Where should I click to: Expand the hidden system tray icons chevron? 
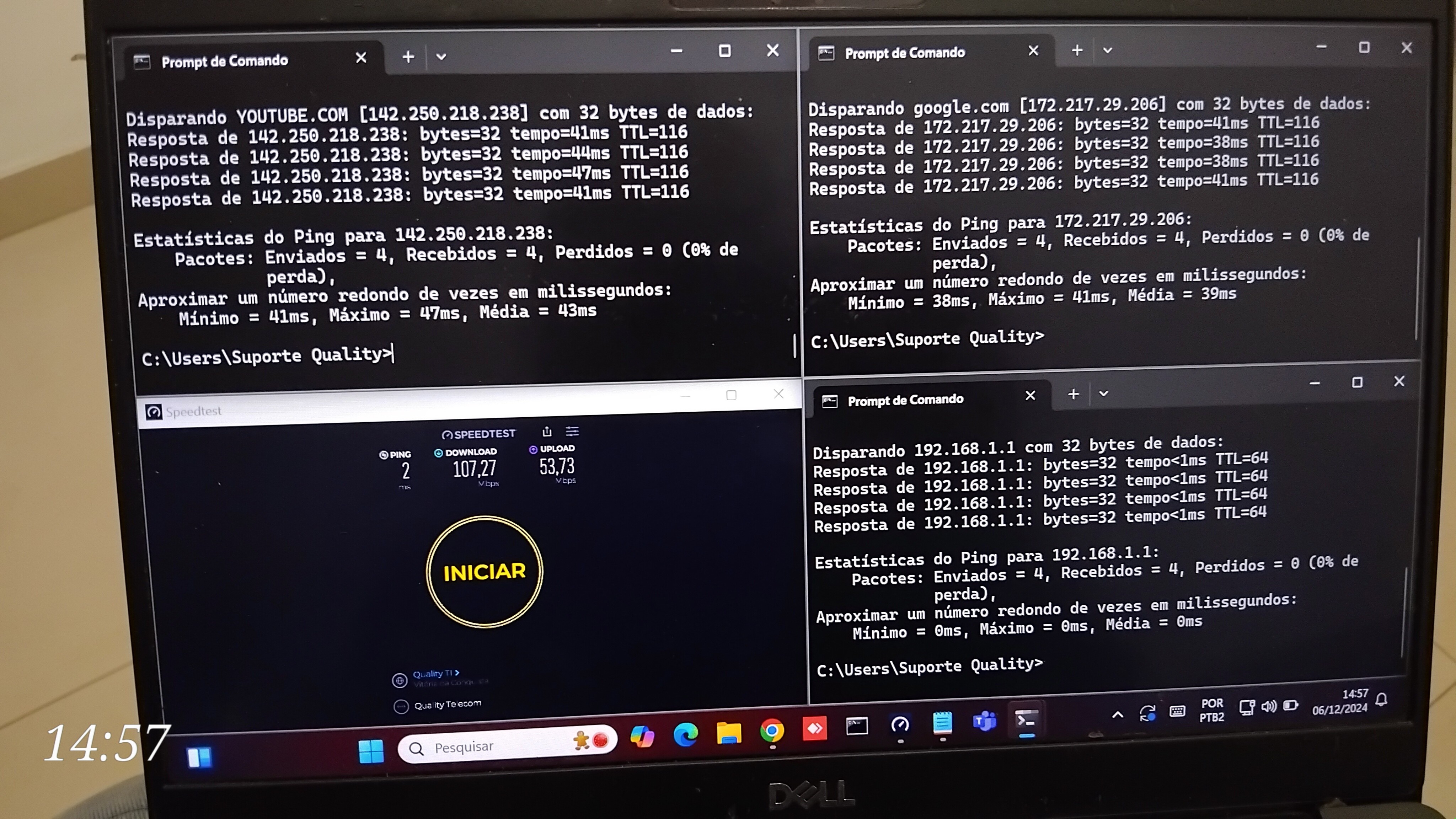click(1118, 714)
